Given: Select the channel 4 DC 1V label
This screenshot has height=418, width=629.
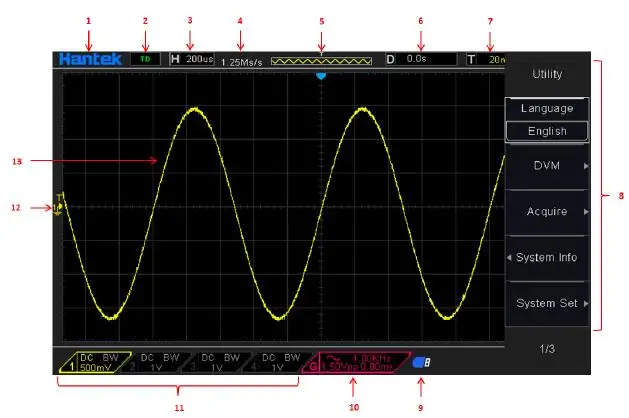Looking at the screenshot, I should point(278,362).
